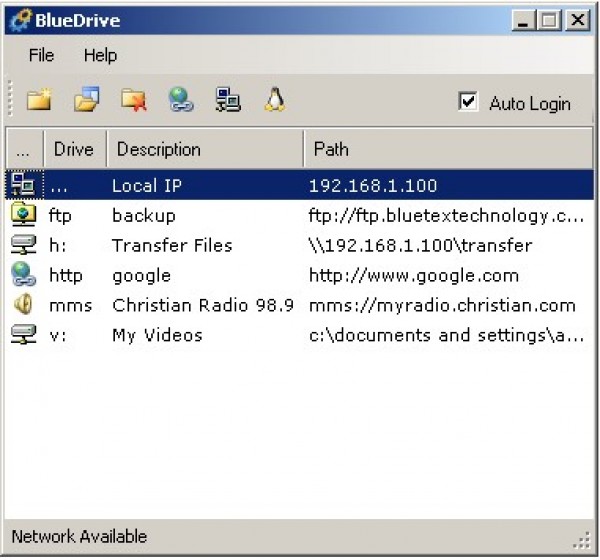Select the http://www.google.com path
Image resolution: width=600 pixels, height=560 pixels.
(414, 276)
